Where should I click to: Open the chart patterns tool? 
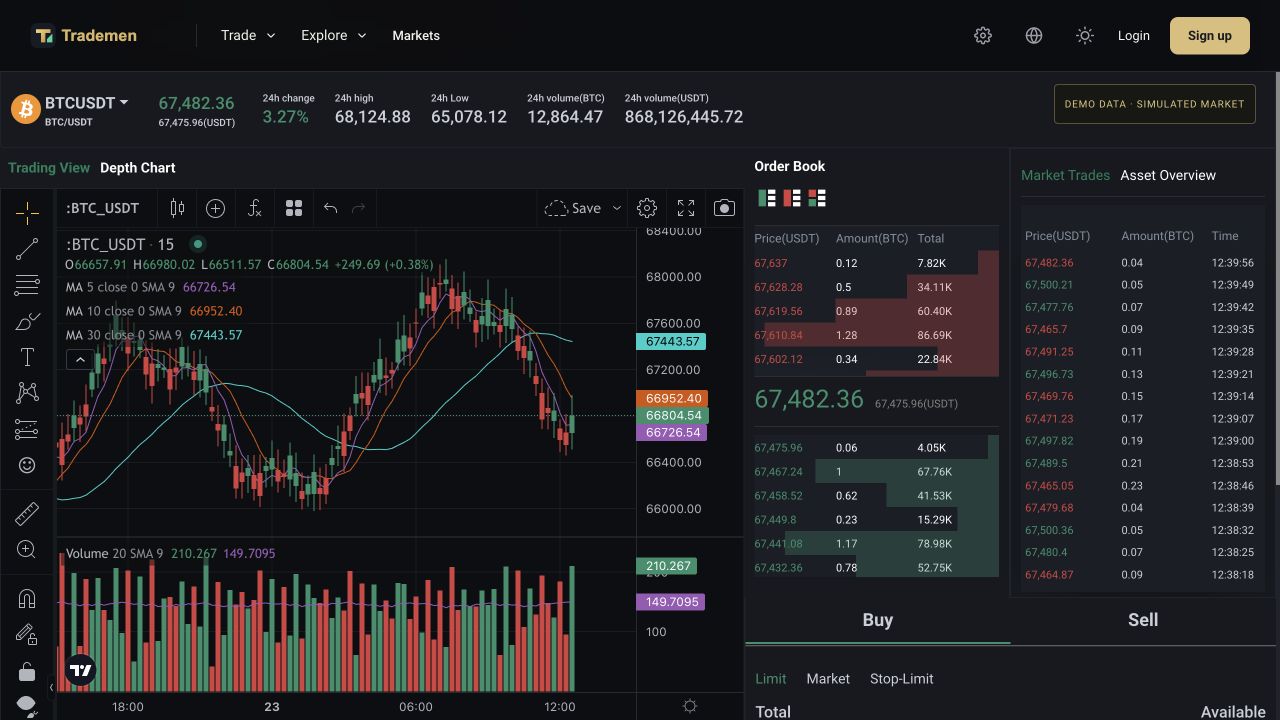pos(27,393)
